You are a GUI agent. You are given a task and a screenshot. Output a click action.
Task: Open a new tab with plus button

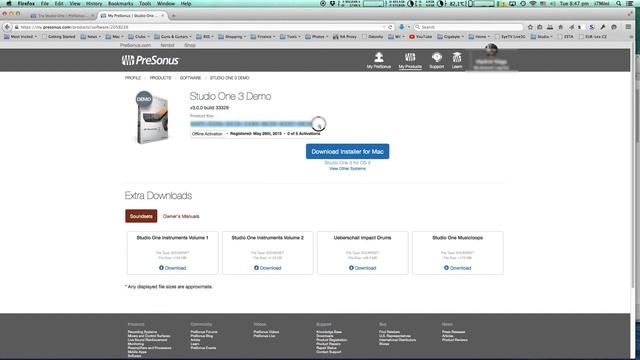[x=173, y=16]
